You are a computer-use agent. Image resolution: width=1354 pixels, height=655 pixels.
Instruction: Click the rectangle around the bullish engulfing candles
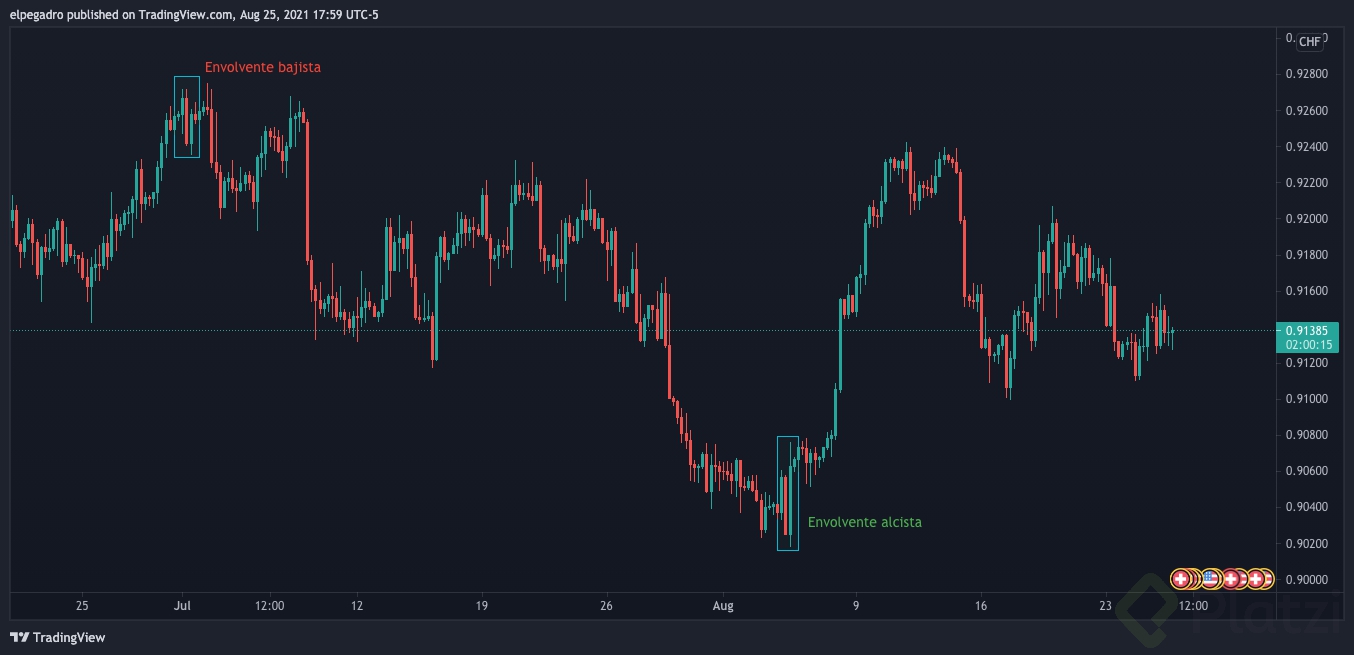pyautogui.click(x=789, y=494)
